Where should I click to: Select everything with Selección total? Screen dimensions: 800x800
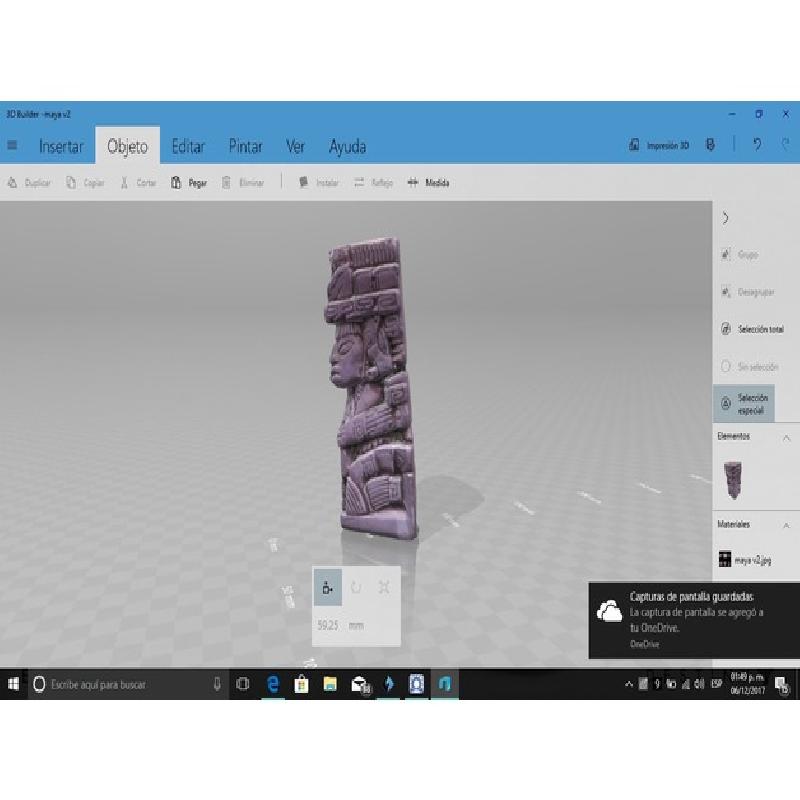pos(752,329)
